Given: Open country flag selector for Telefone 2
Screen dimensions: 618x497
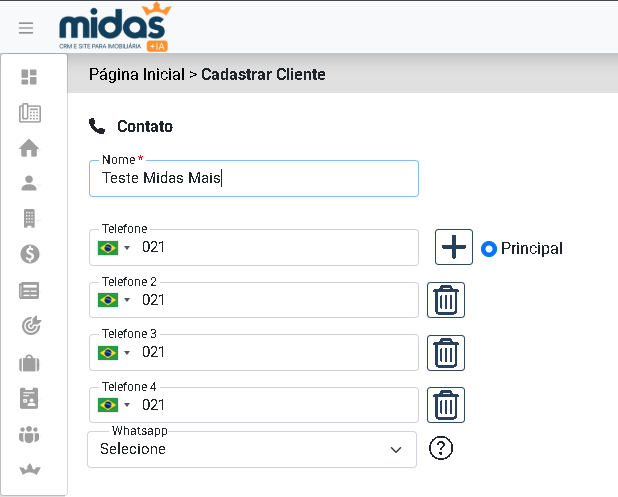Looking at the screenshot, I should coord(113,300).
